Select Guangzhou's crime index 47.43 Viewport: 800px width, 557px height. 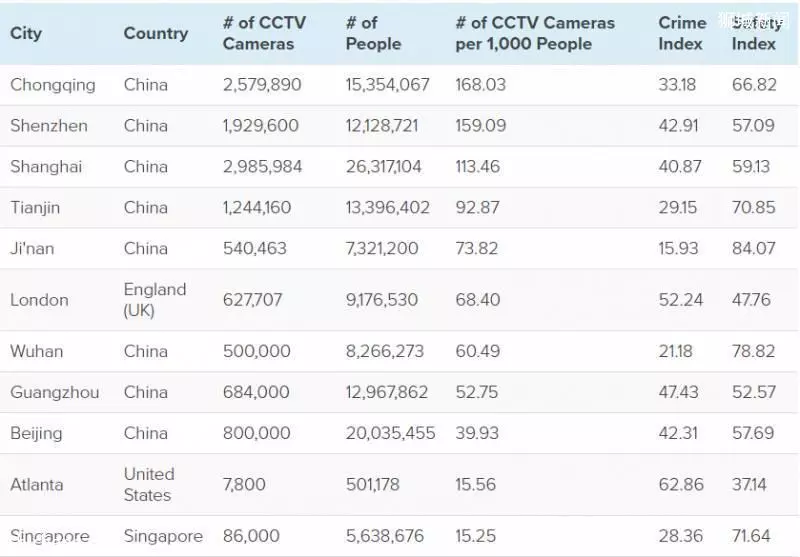click(678, 392)
